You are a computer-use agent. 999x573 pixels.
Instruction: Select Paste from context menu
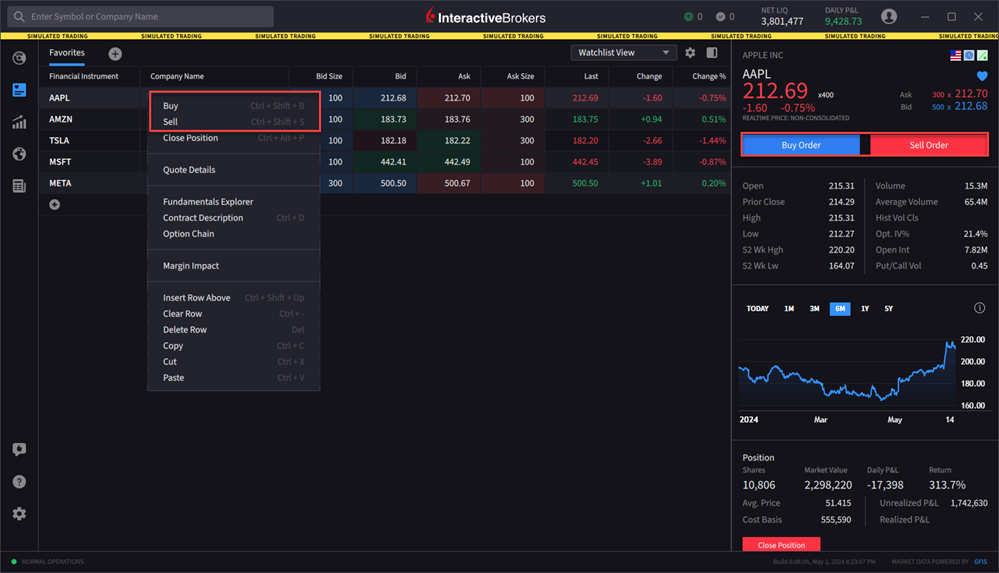tap(233, 377)
